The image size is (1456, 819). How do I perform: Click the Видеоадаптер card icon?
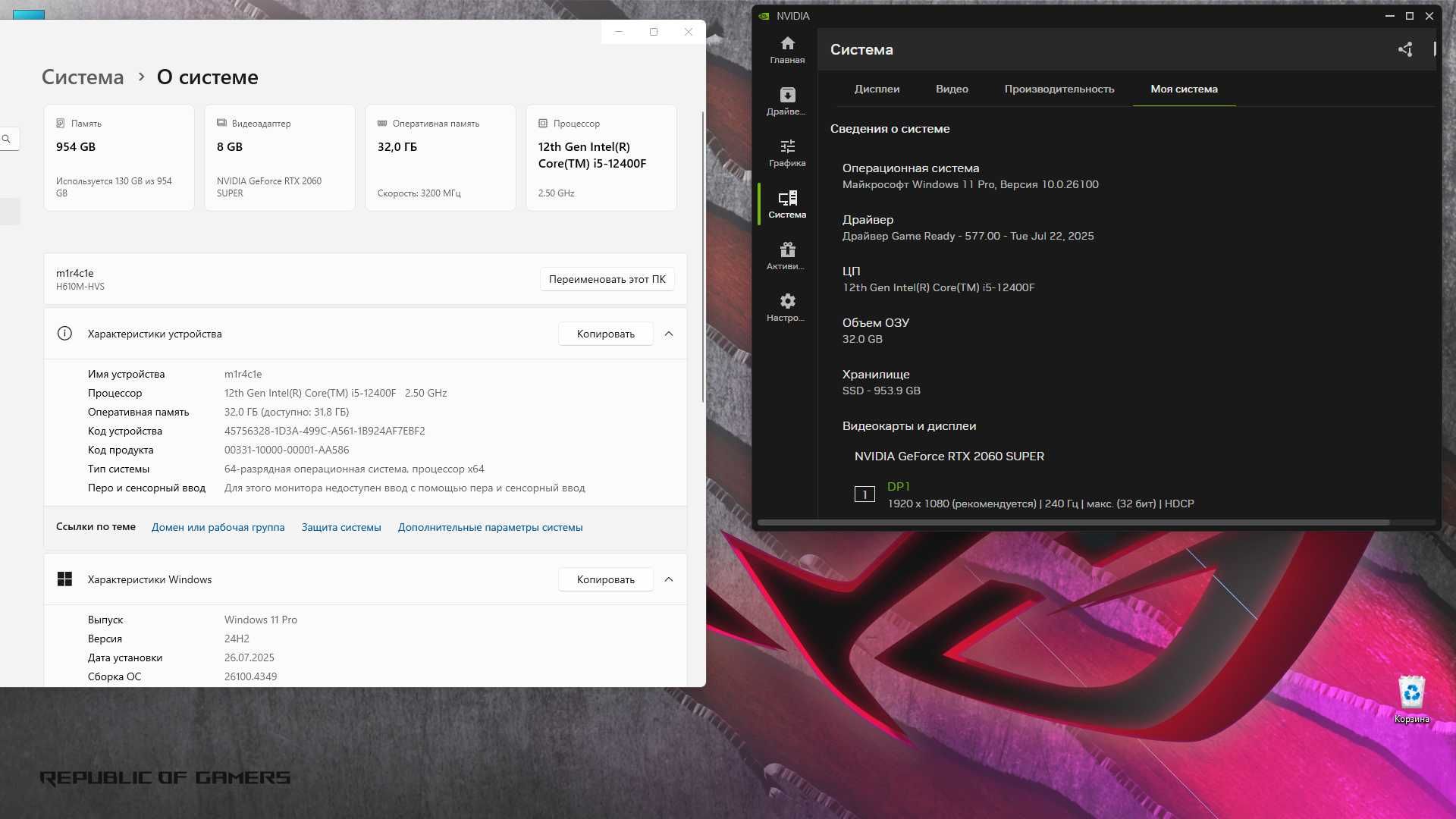pyautogui.click(x=221, y=123)
